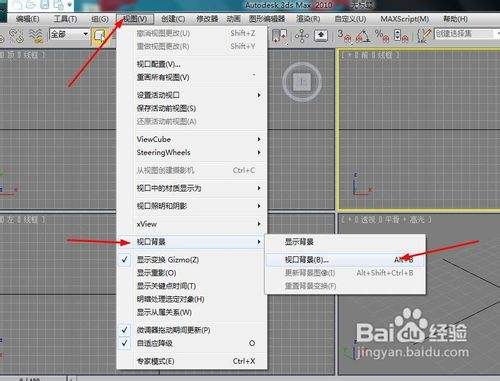Click 平滑 + 高光 shading label
Viewport: 500px width, 381px height.
point(405,219)
